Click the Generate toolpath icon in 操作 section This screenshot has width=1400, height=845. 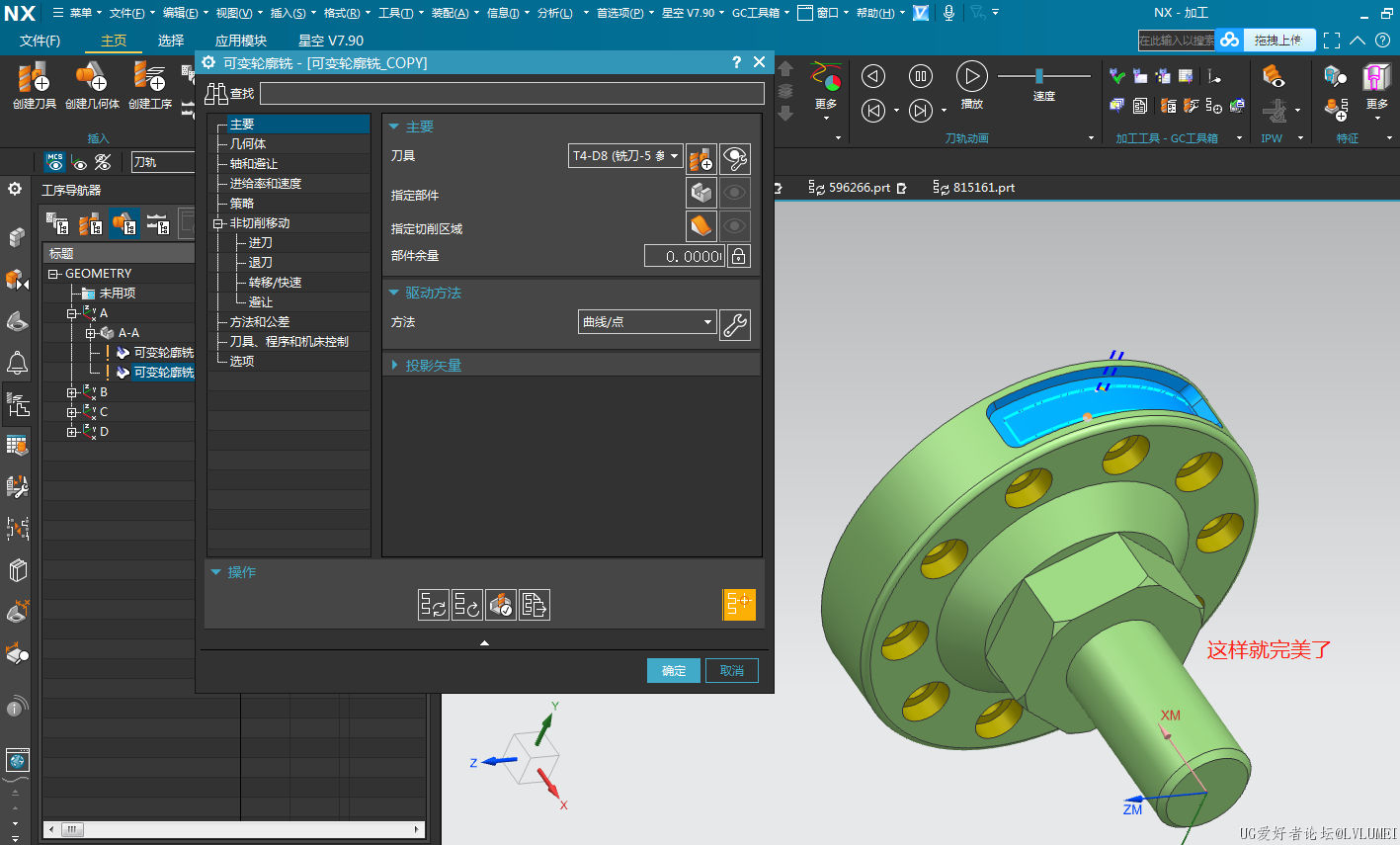434,605
